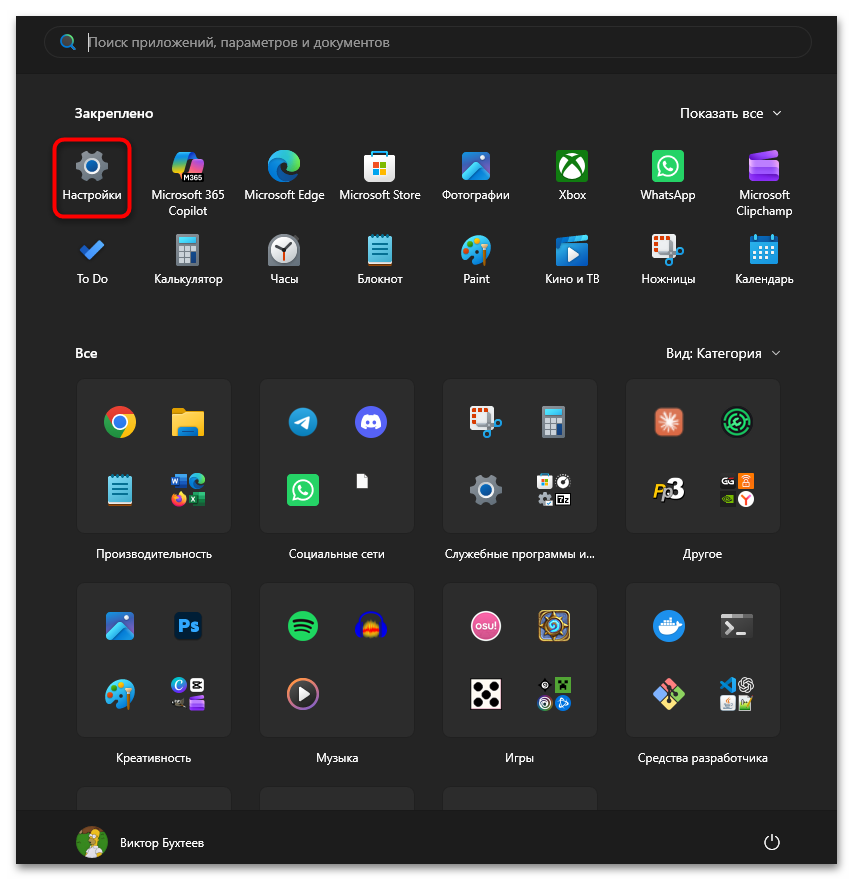Open Microsoft Edge from pinned apps
The width and height of the screenshot is (853, 880).
(x=284, y=176)
